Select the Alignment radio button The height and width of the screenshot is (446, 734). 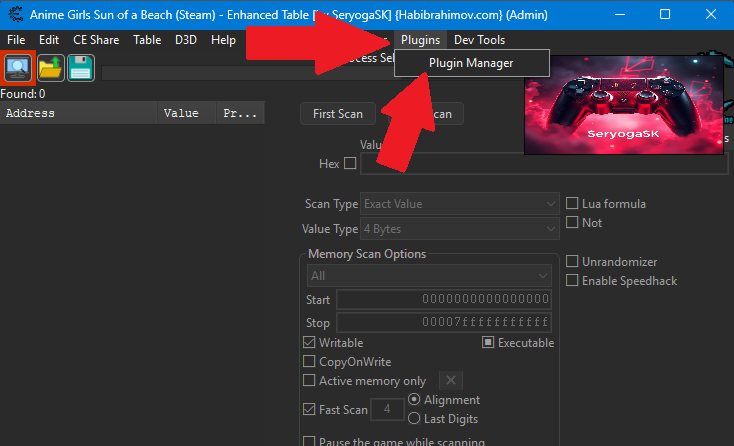coord(414,399)
